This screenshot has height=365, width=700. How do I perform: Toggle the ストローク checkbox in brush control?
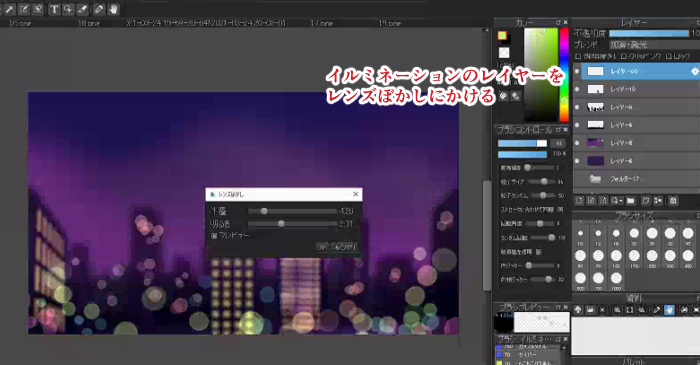tap(560, 209)
